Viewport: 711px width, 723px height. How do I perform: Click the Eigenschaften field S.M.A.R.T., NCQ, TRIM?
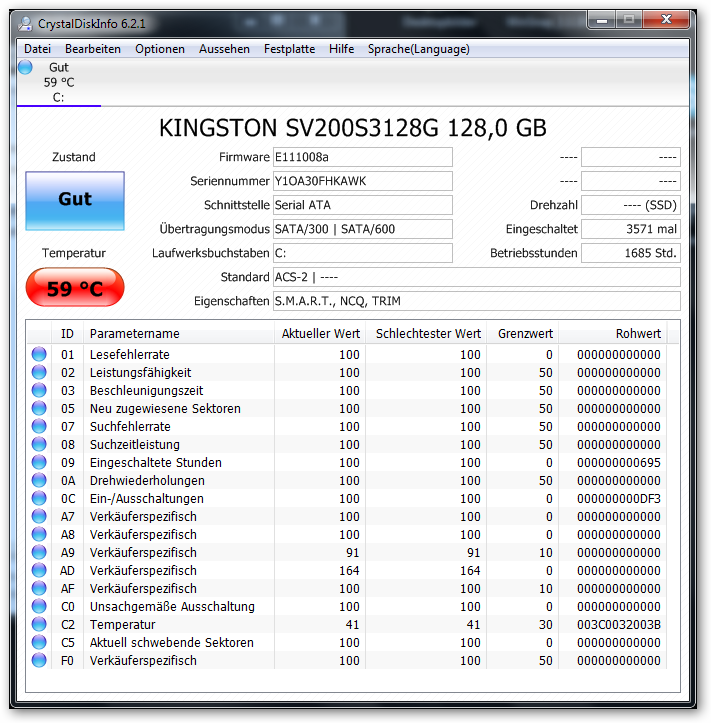point(477,301)
